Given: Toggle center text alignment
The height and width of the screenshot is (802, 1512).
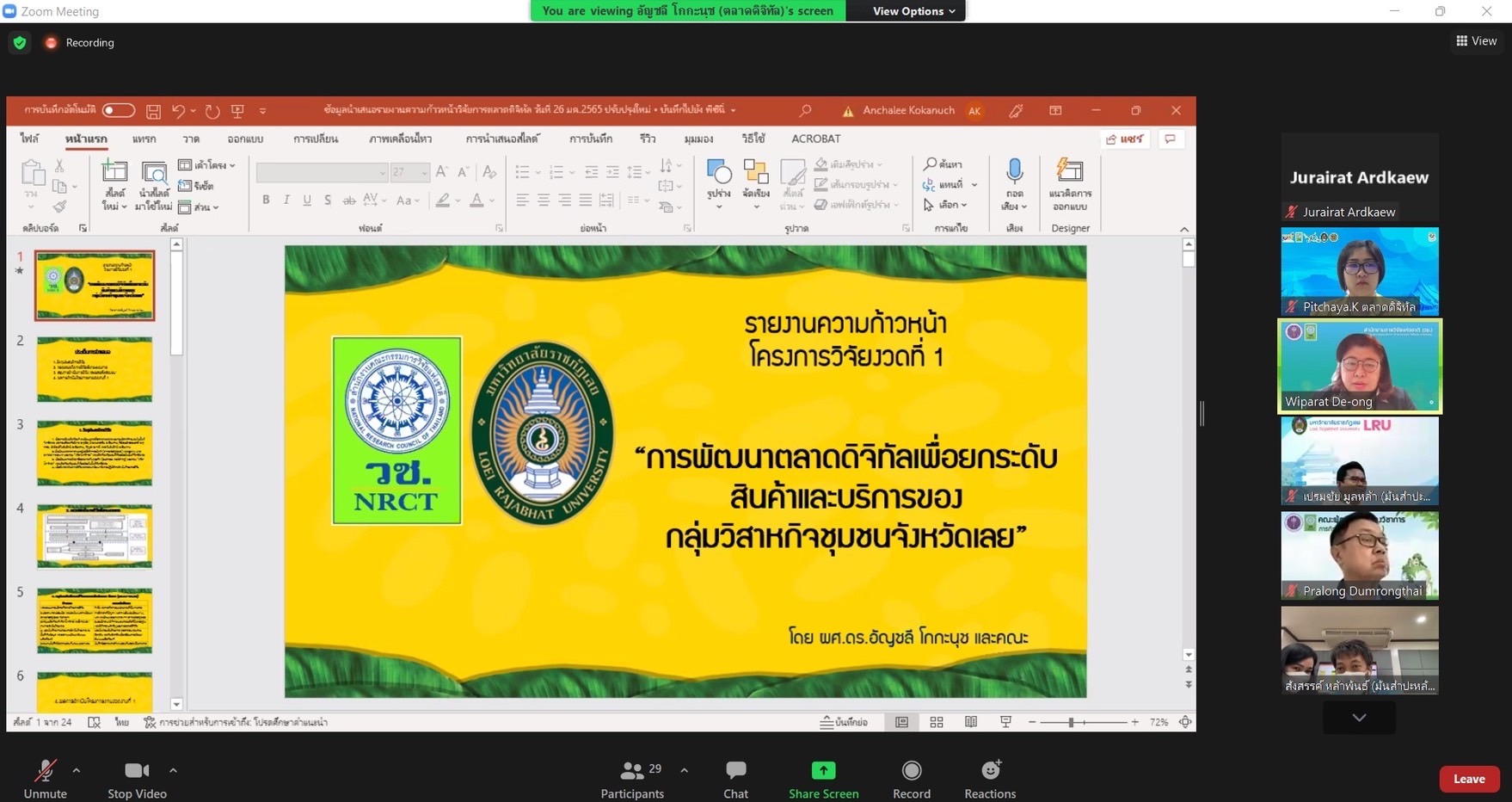Looking at the screenshot, I should tap(544, 200).
